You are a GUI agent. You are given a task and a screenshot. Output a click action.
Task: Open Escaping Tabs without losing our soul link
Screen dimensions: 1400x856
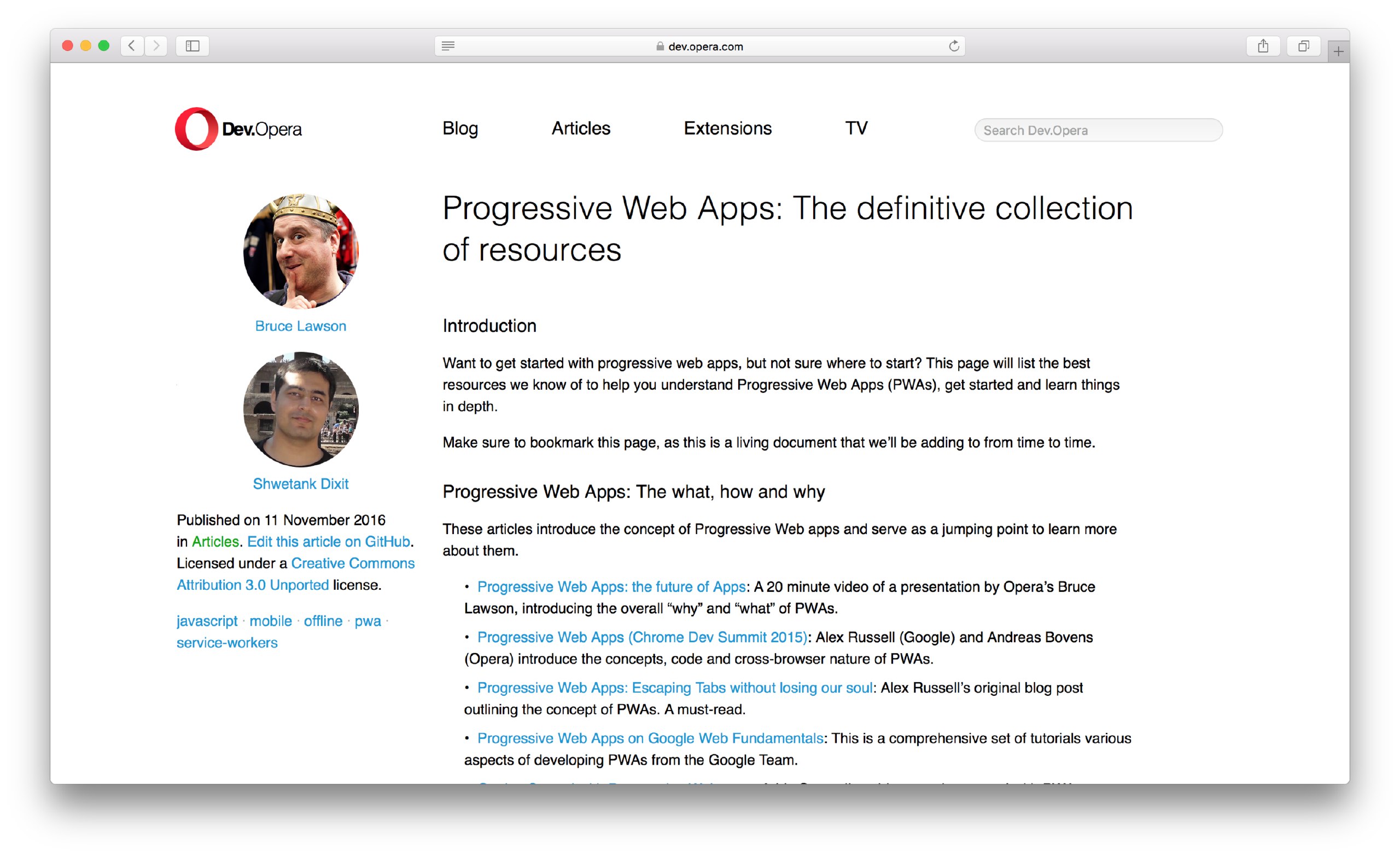pos(675,688)
